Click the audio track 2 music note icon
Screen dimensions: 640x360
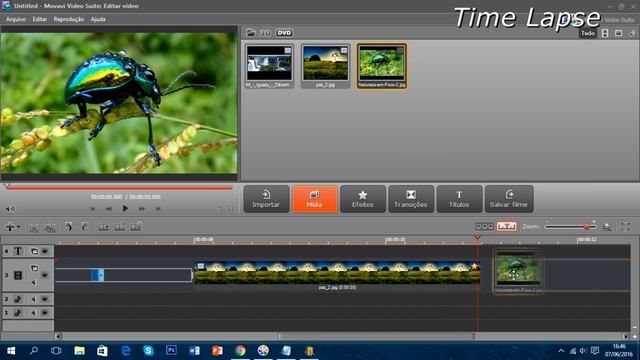pos(18,299)
